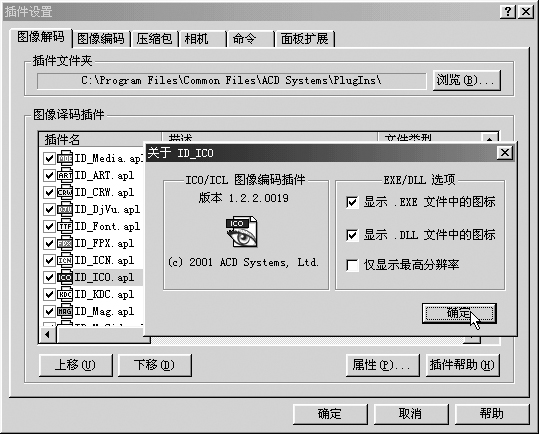Select the ID_FPX.apl row text
The height and width of the screenshot is (434, 539).
tap(104, 243)
